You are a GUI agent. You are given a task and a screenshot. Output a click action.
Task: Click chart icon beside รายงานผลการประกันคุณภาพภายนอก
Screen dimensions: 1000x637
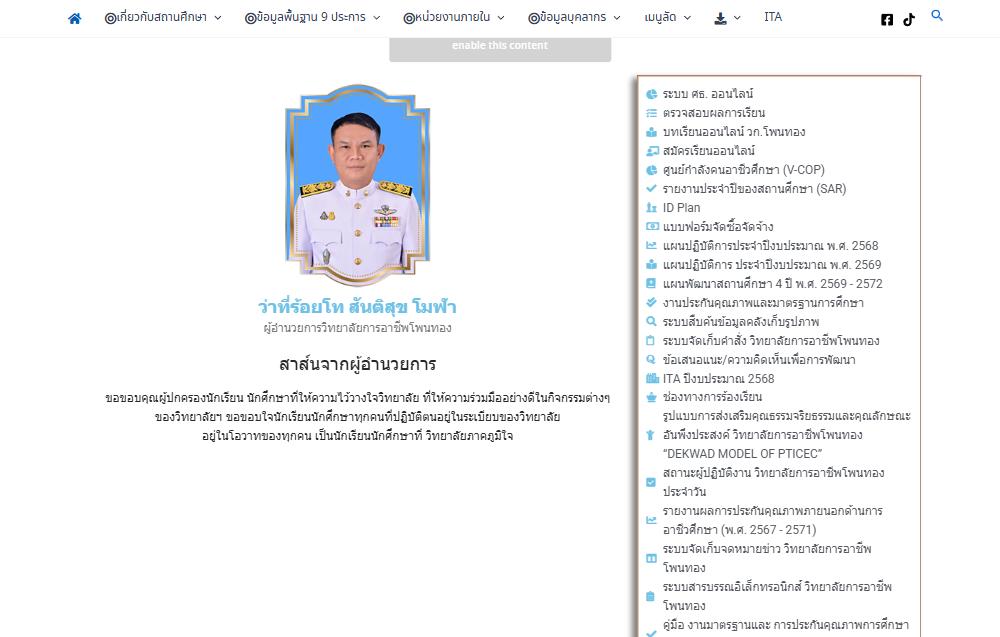651,520
